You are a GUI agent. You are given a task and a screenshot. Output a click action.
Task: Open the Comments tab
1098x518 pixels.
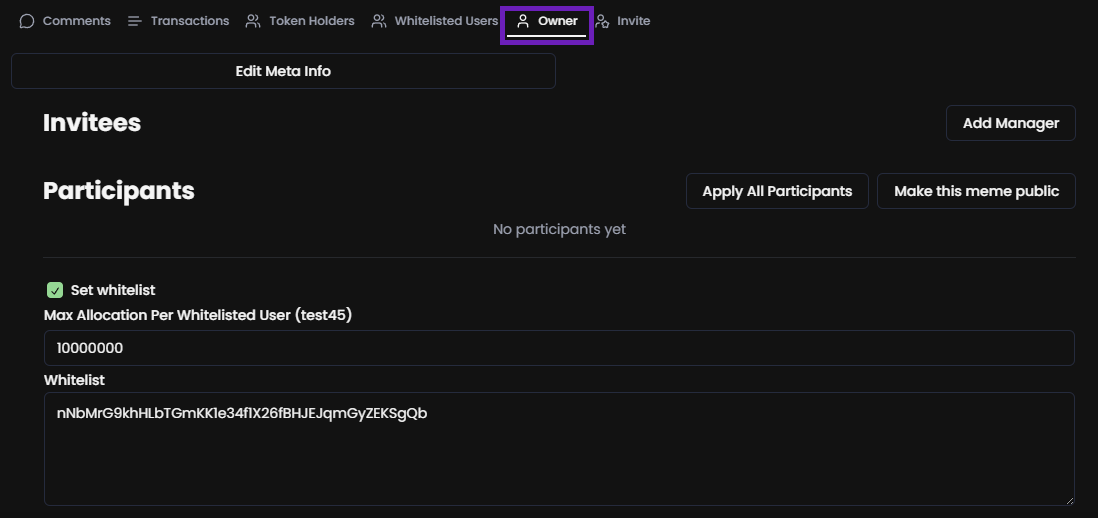[x=76, y=21]
